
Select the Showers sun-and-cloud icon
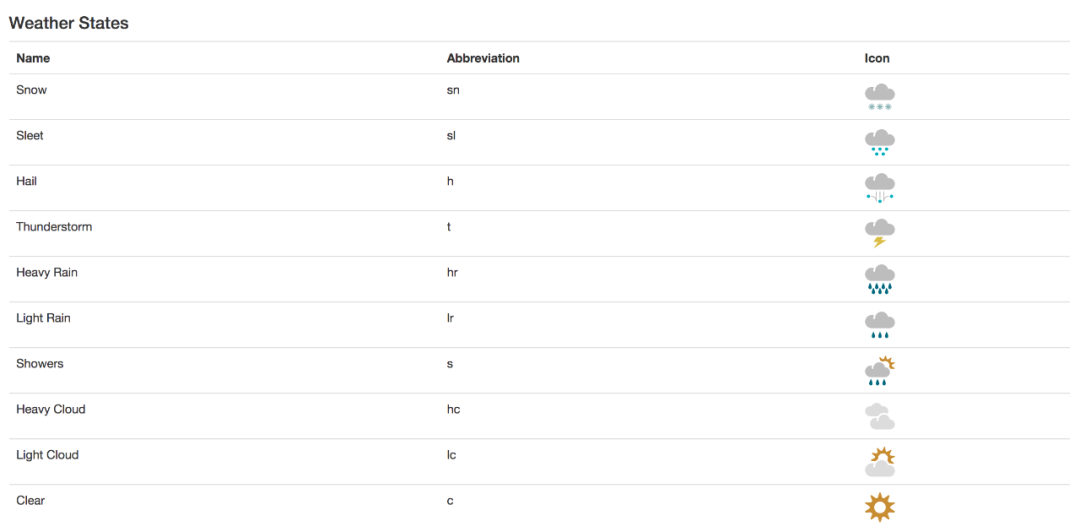pos(880,371)
